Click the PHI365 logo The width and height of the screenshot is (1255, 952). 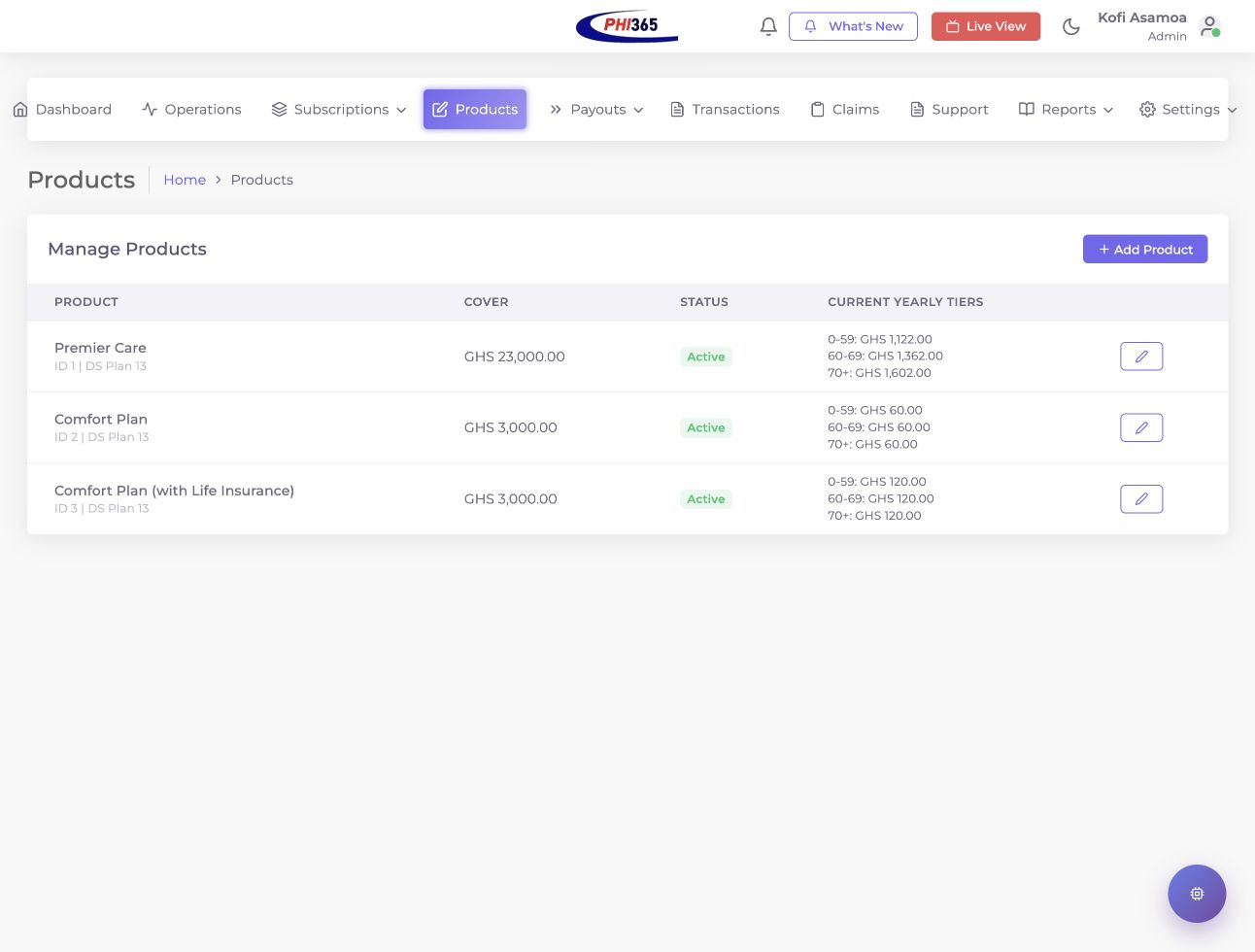627,26
